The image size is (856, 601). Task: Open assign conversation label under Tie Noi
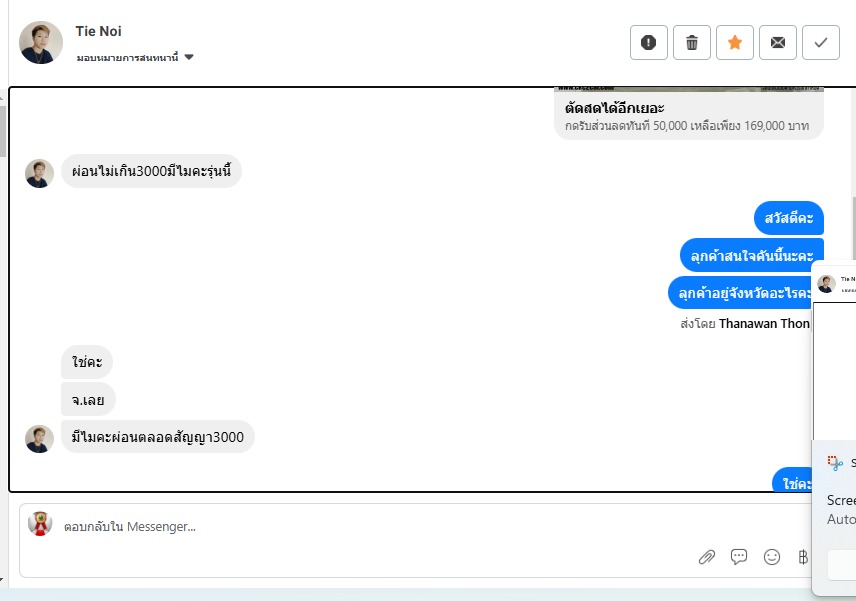pyautogui.click(x=127, y=57)
